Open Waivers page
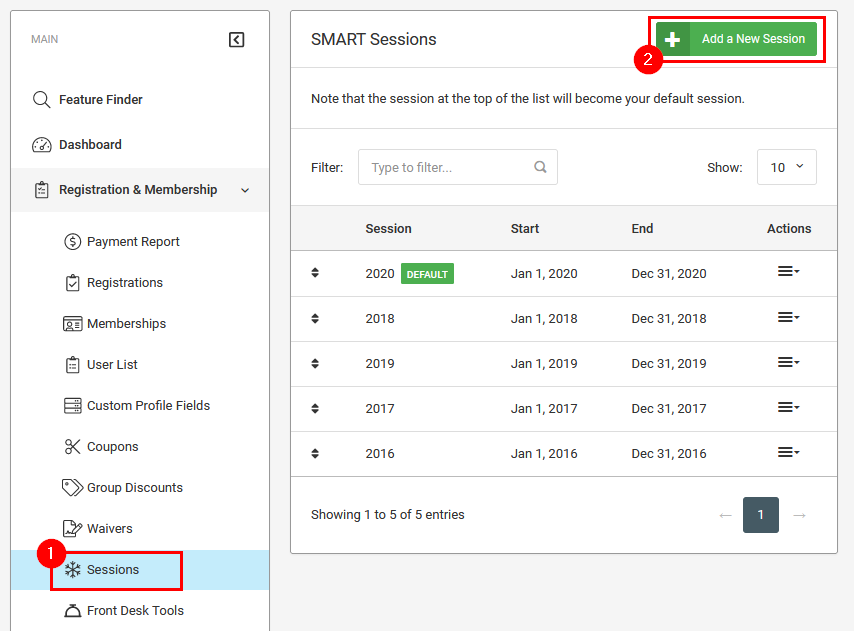Viewport: 854px width, 631px height. pos(109,529)
